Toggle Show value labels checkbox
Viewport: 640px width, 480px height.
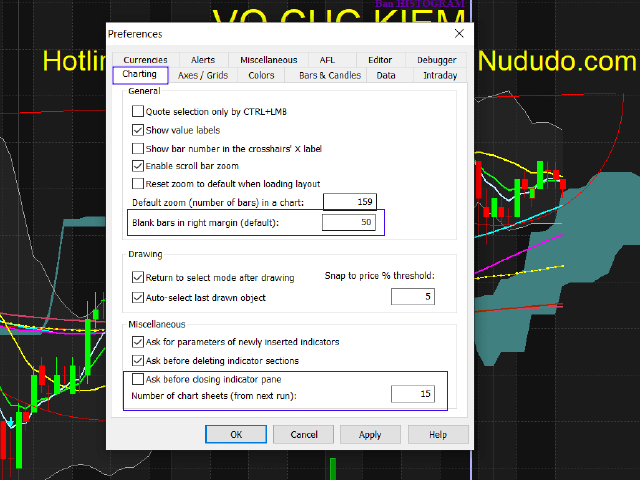[x=138, y=130]
